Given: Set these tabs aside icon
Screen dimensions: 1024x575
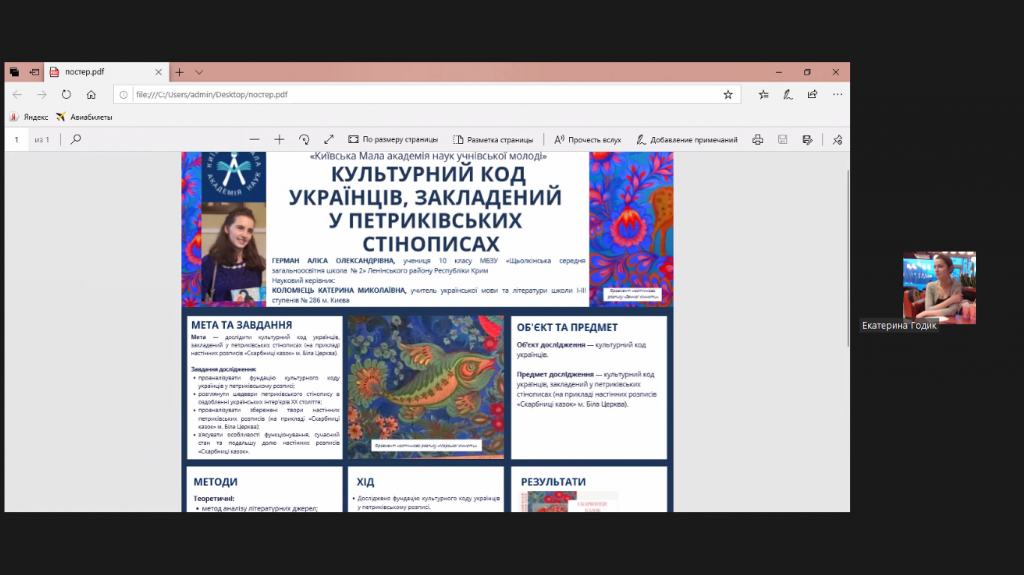Looking at the screenshot, I should 34,72.
